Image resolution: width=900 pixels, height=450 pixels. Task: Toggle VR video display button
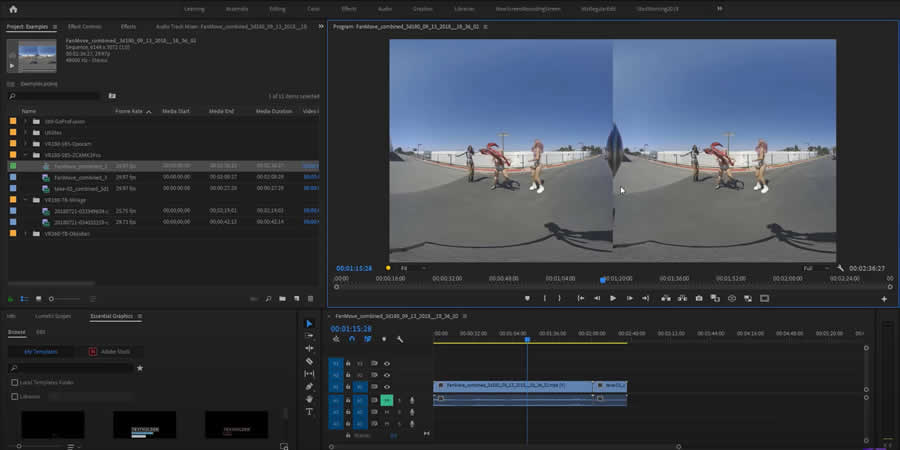point(732,298)
